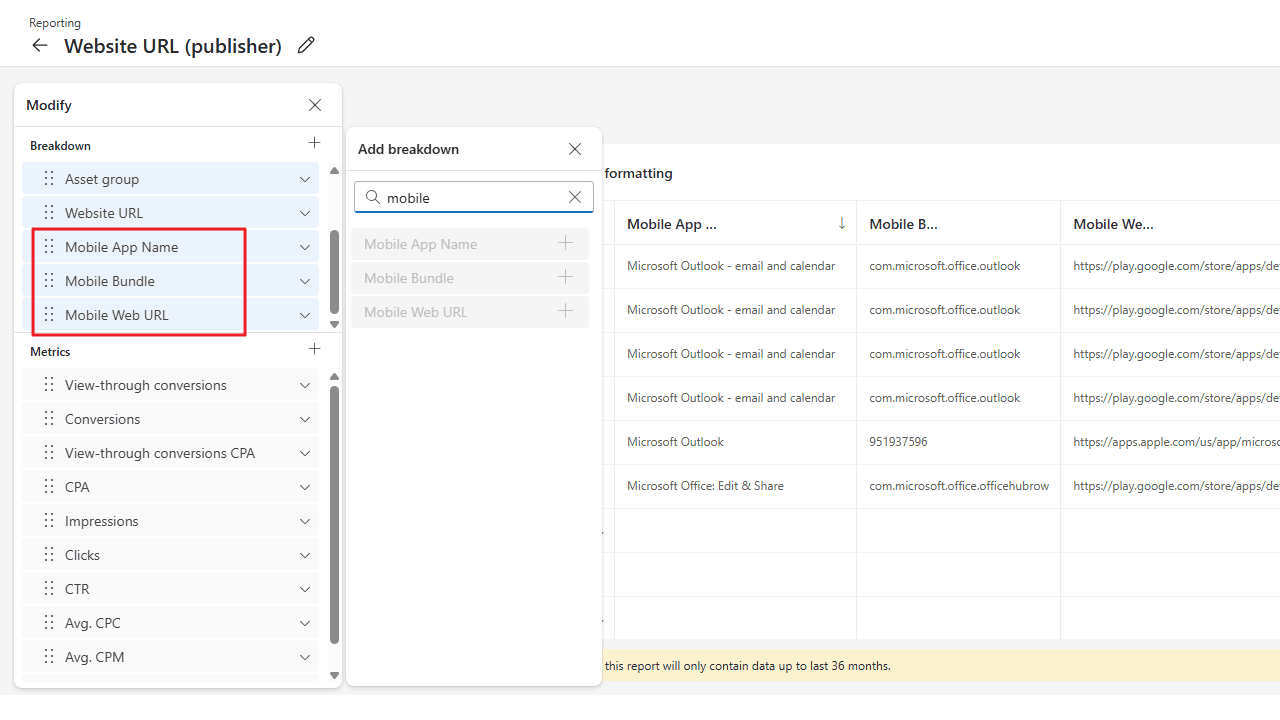The image size is (1280, 720).
Task: Expand Mobile Web URL chevron in Breakdown
Action: pyautogui.click(x=305, y=315)
